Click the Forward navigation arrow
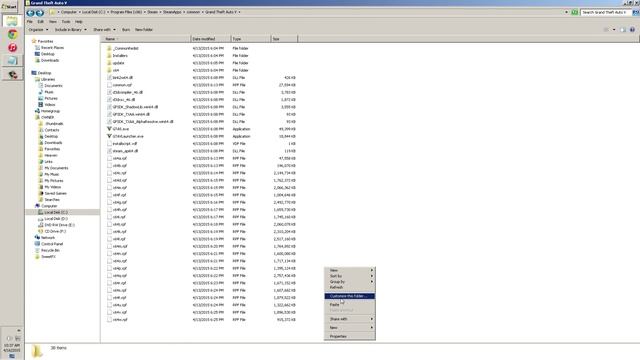This screenshot has height=360, width=640. tap(40, 13)
